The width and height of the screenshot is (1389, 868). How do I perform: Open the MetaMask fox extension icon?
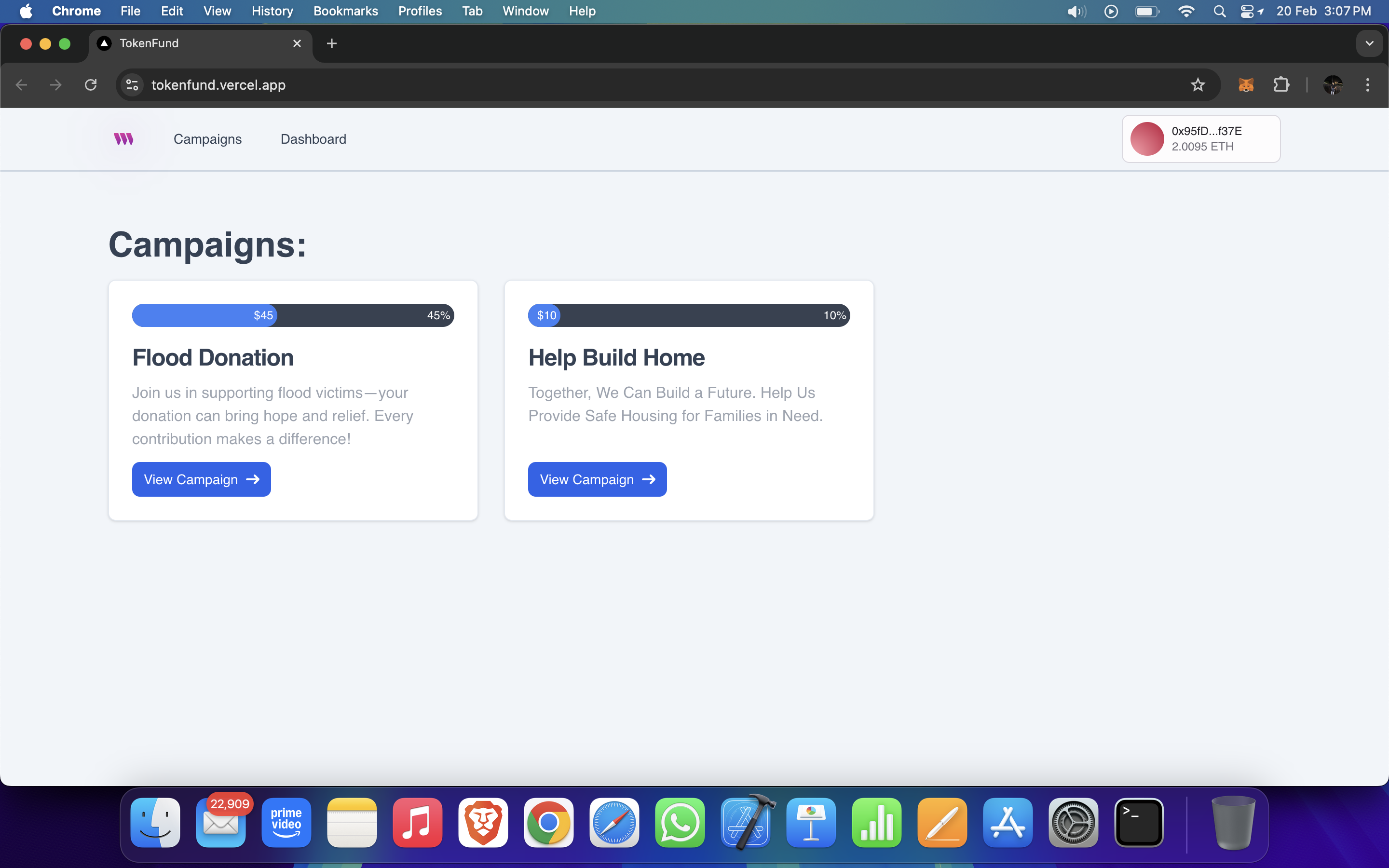pyautogui.click(x=1245, y=85)
